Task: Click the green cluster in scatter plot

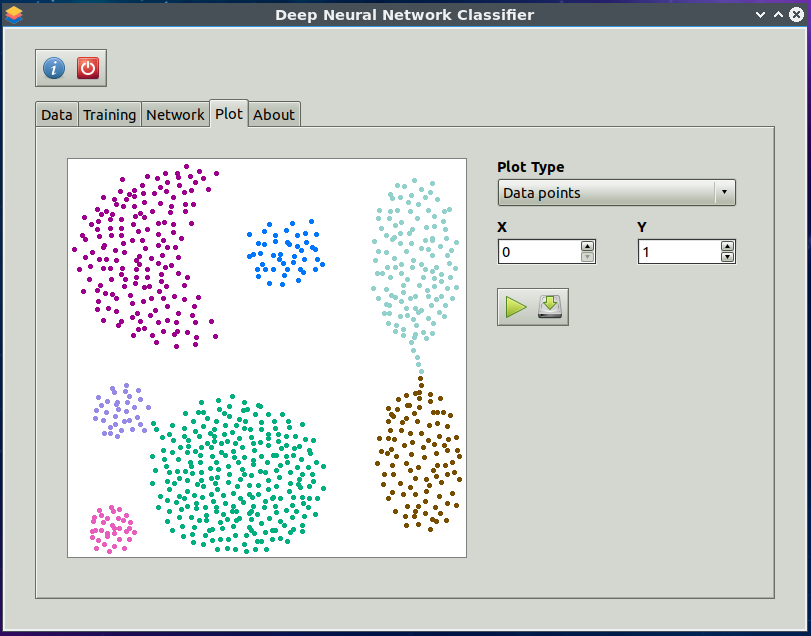Action: coord(238,474)
